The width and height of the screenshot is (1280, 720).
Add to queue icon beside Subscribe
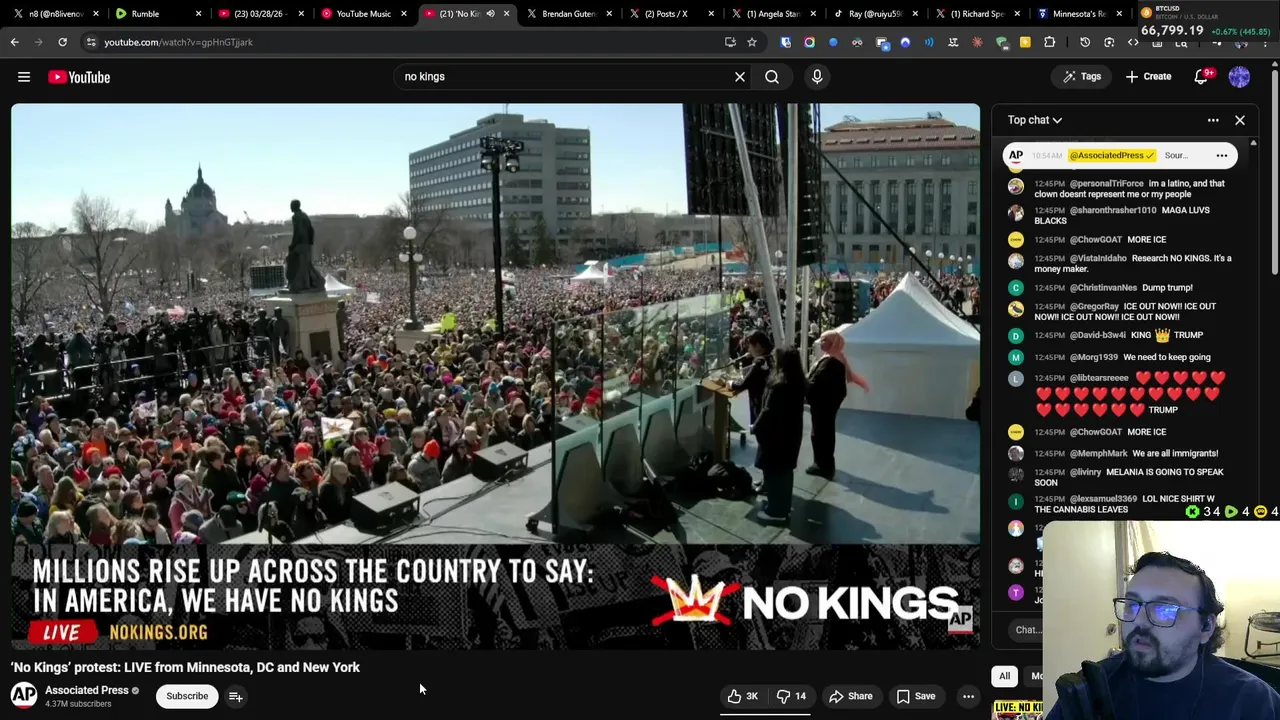pos(235,696)
